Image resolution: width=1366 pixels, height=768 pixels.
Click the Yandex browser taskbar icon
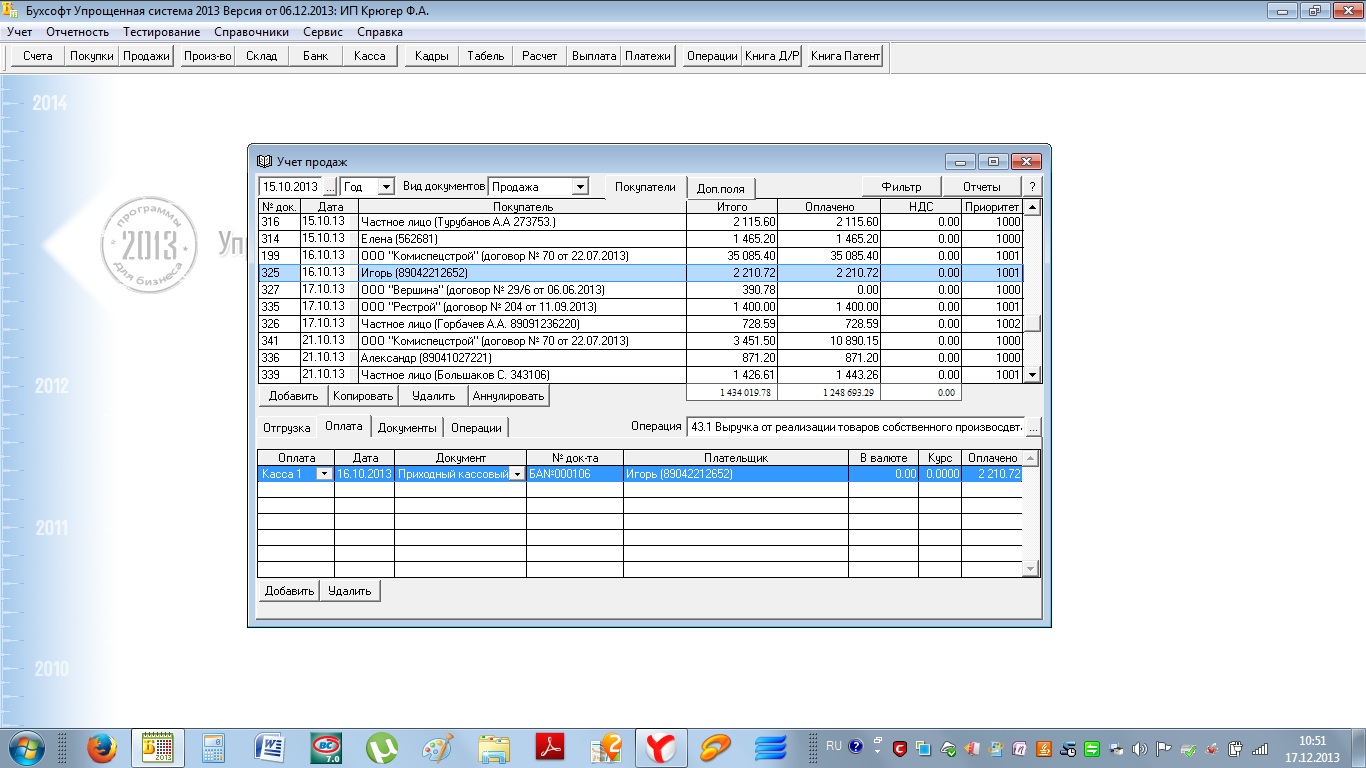659,747
